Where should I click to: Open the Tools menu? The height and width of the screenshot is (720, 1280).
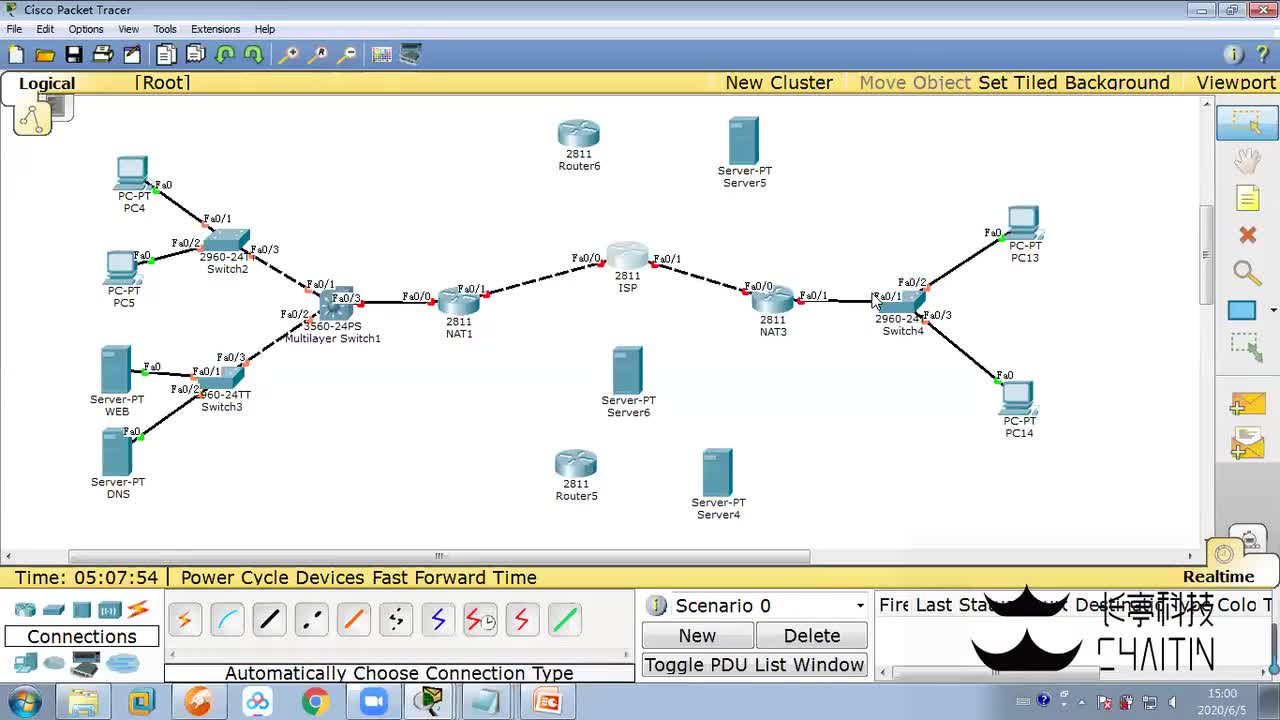click(x=165, y=29)
